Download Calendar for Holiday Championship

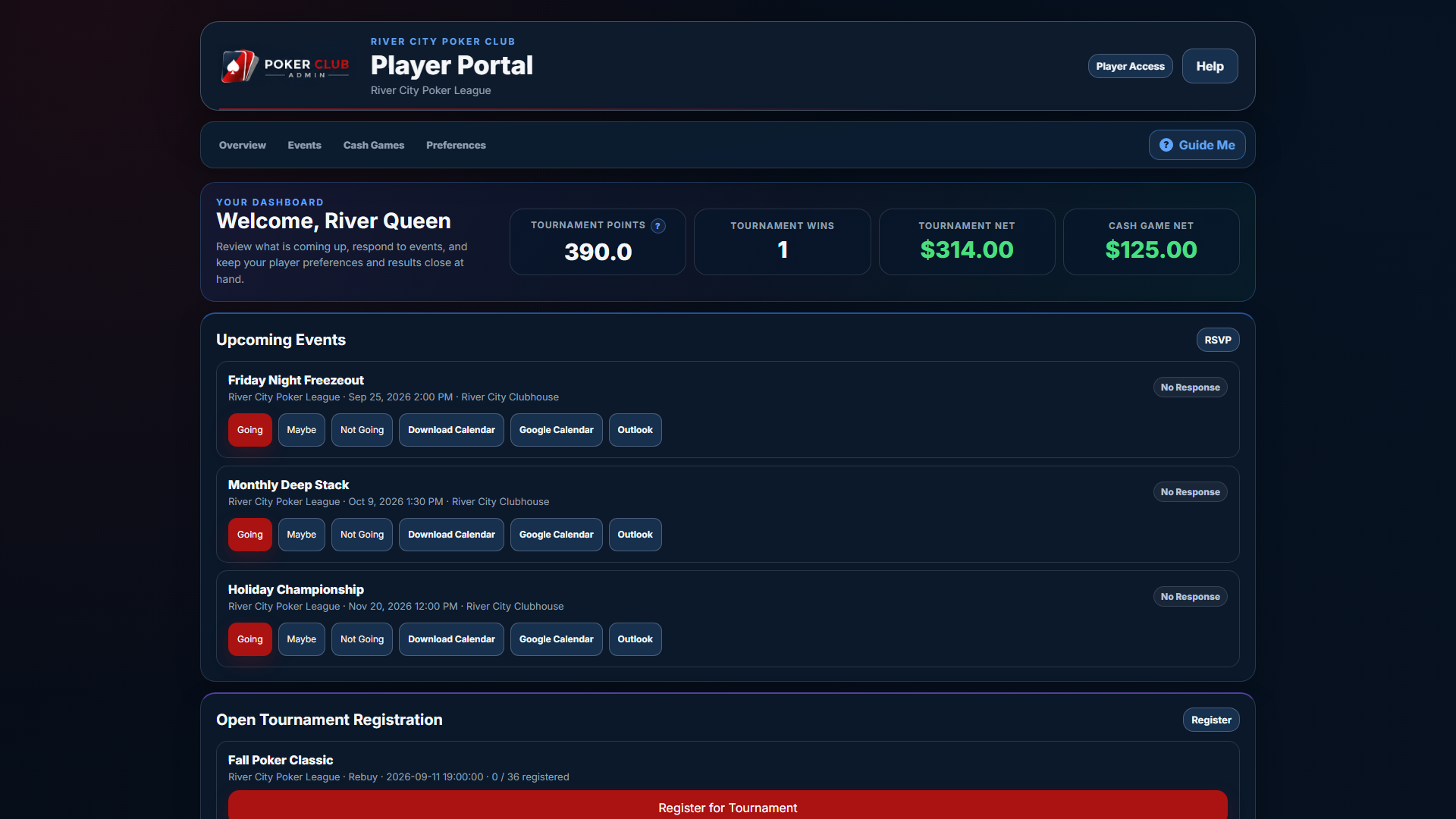click(451, 639)
